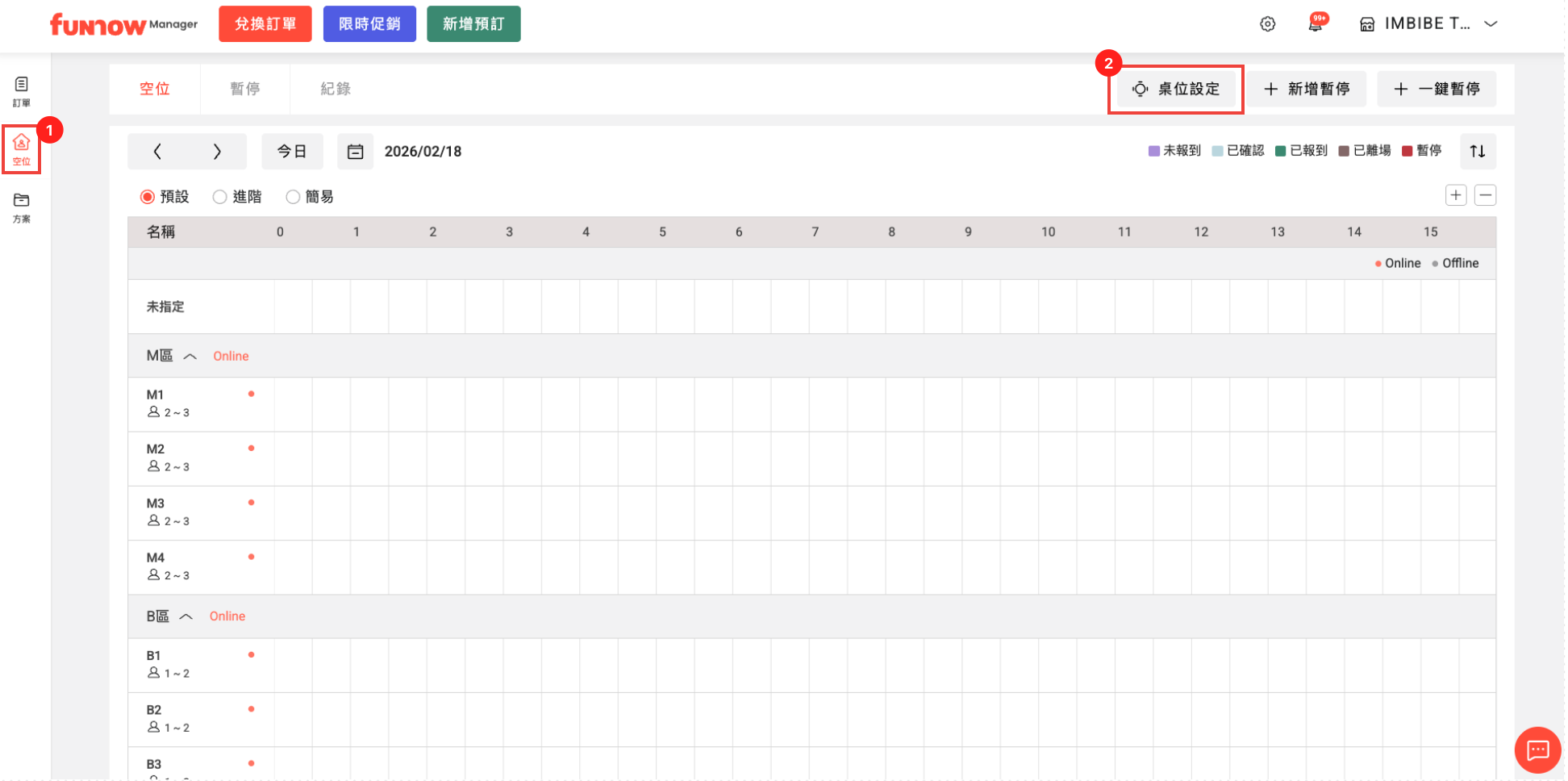
Task: Select the 進階 view radio button
Action: [x=219, y=197]
